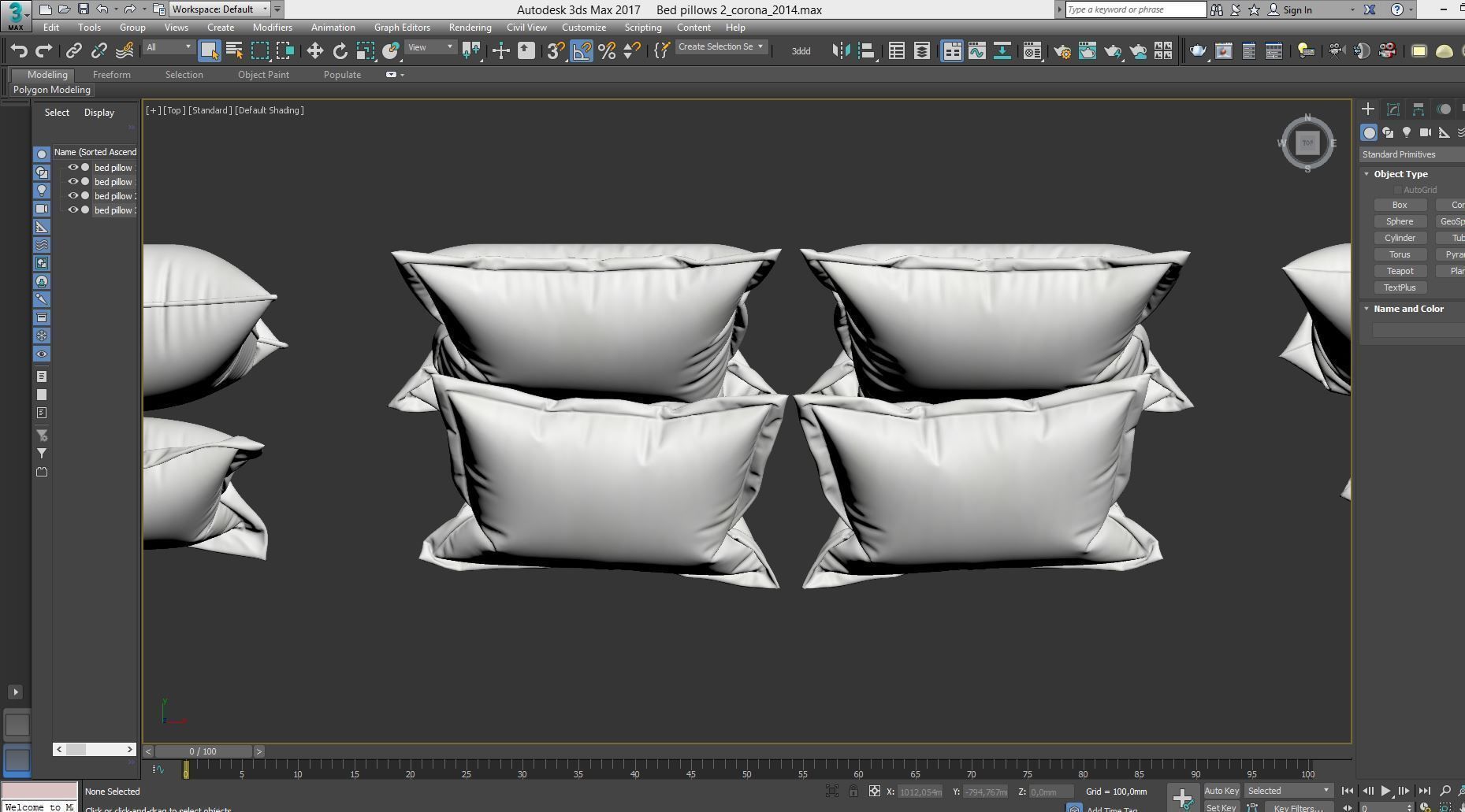This screenshot has width=1465, height=812.
Task: Pick the Rectangular Selection Region tool
Action: 259,51
